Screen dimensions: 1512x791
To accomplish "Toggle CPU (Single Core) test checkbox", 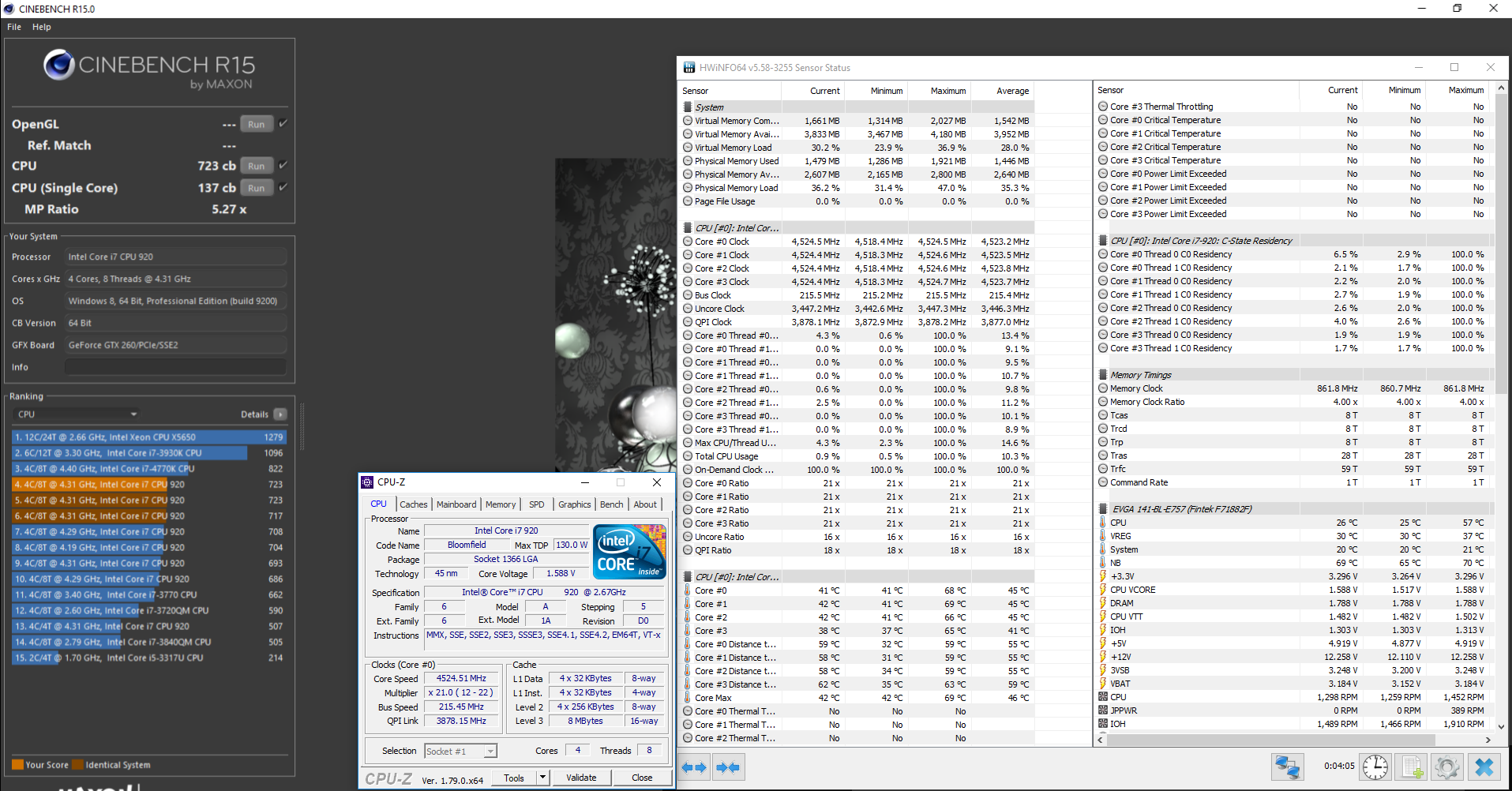I will point(283,187).
